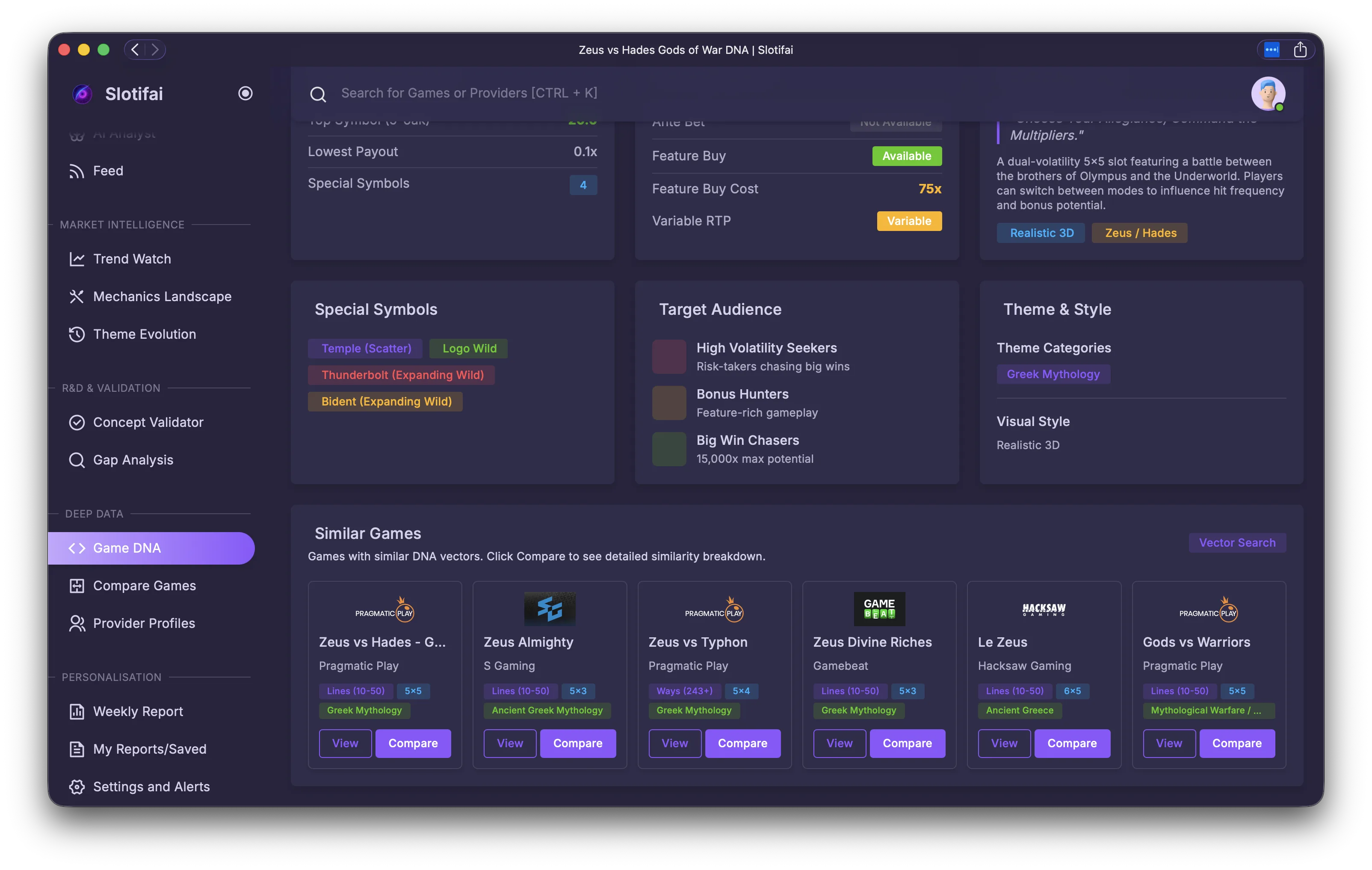The width and height of the screenshot is (1372, 870).
Task: View Zeus Divine Riches
Action: tap(839, 743)
